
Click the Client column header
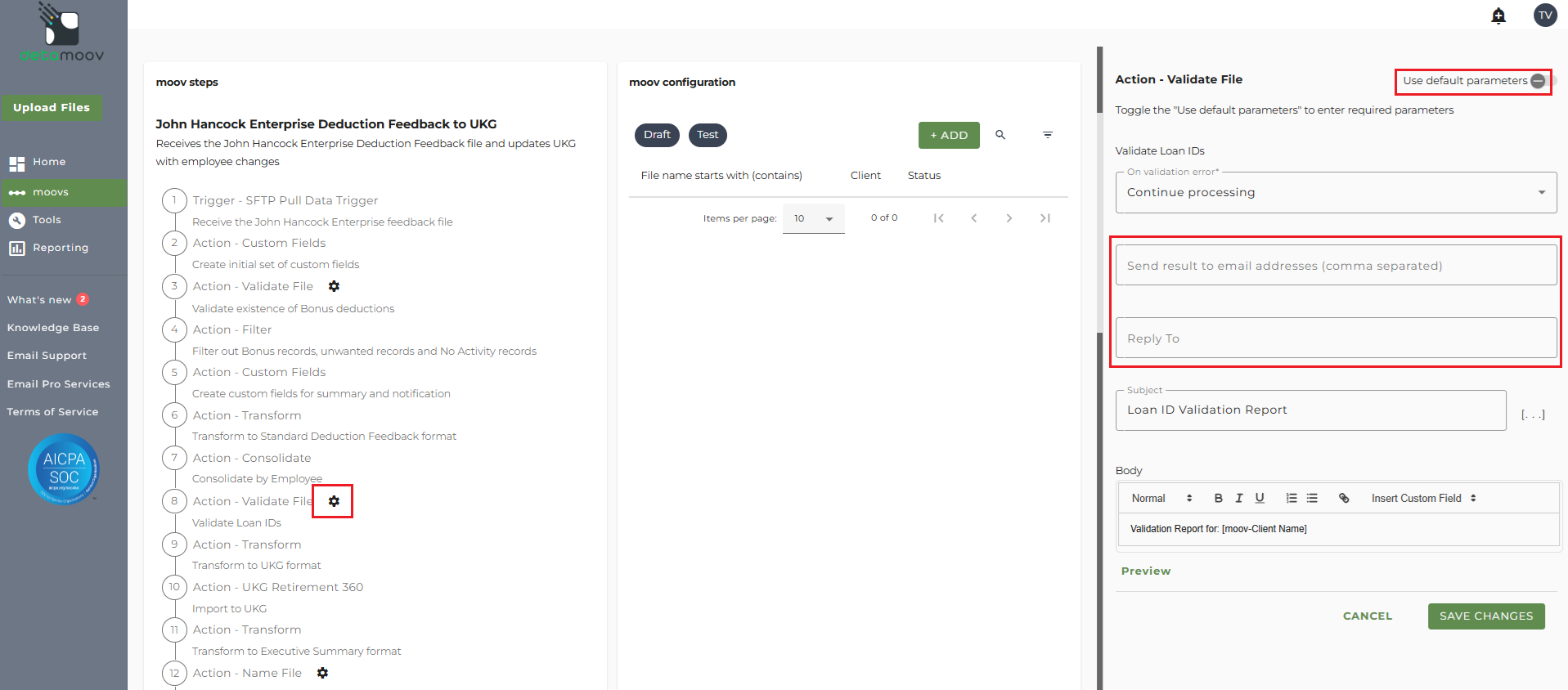coord(865,176)
